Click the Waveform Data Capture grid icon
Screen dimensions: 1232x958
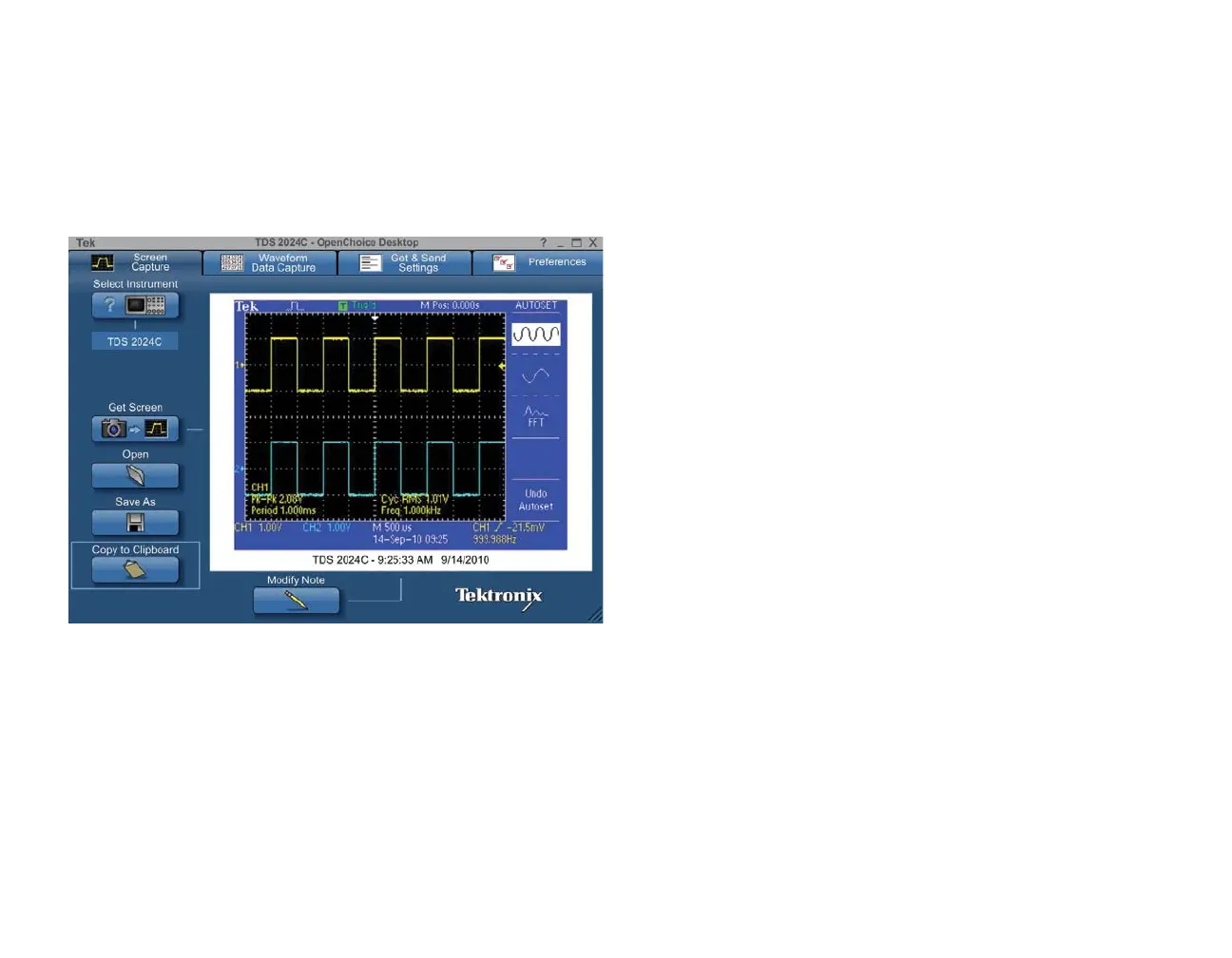click(x=232, y=263)
